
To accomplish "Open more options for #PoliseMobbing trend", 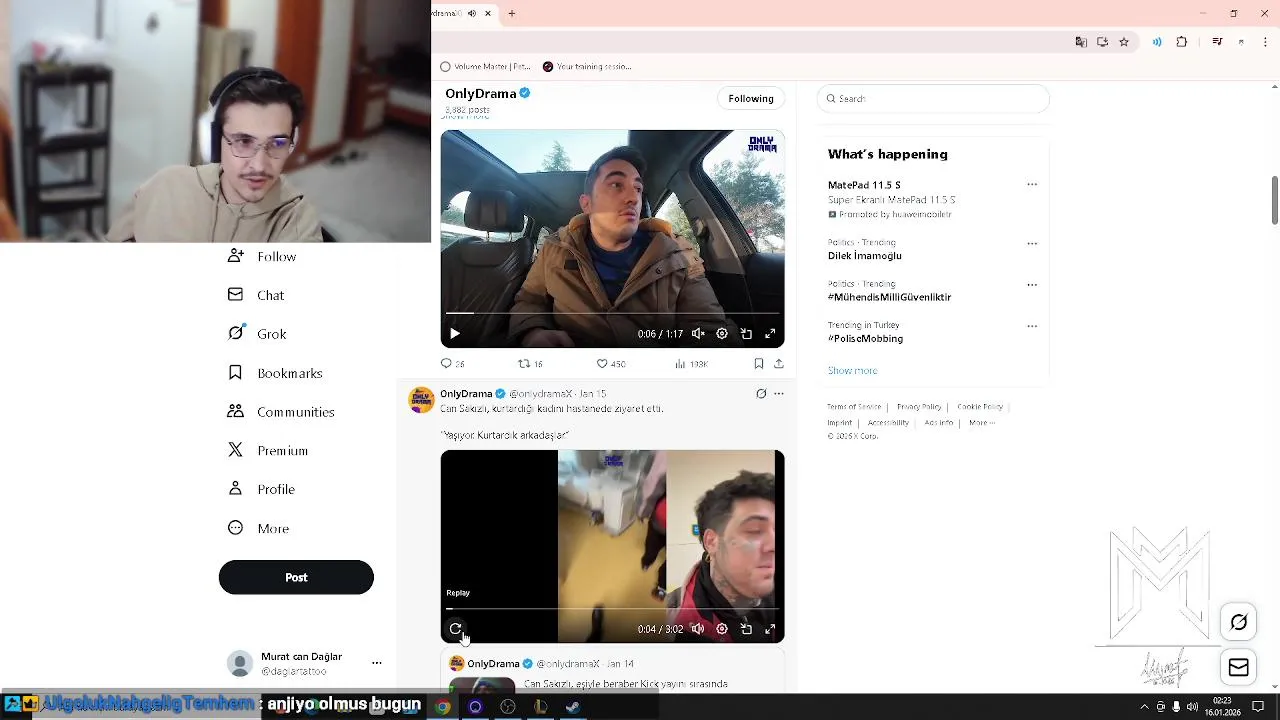I will coord(1032,326).
